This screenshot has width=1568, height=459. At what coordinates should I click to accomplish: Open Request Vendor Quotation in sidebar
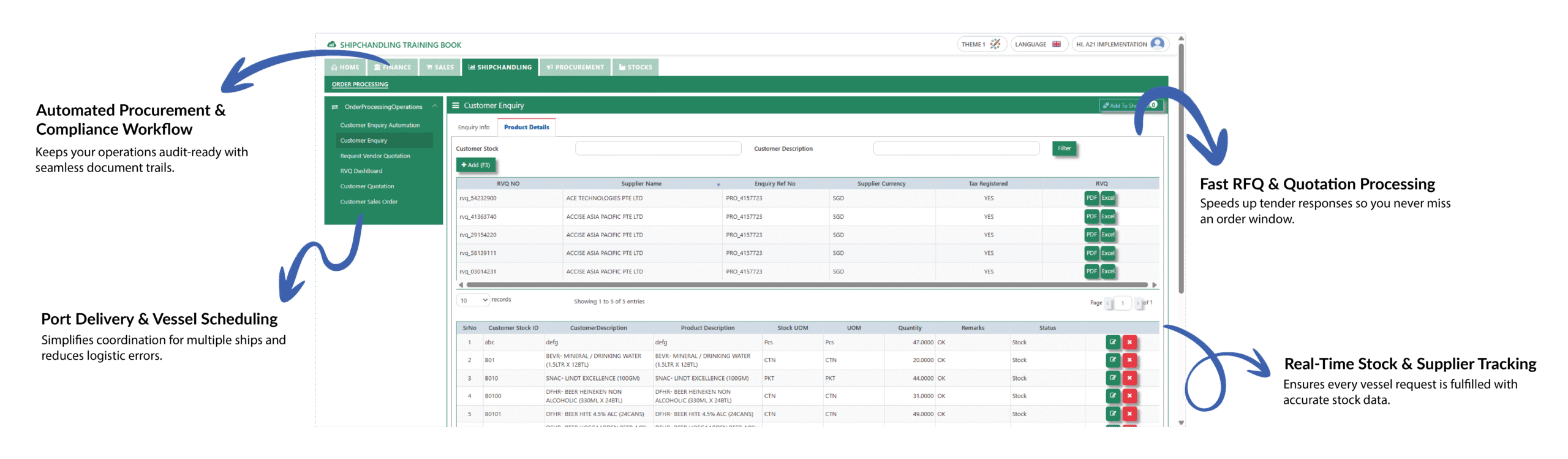coord(375,156)
